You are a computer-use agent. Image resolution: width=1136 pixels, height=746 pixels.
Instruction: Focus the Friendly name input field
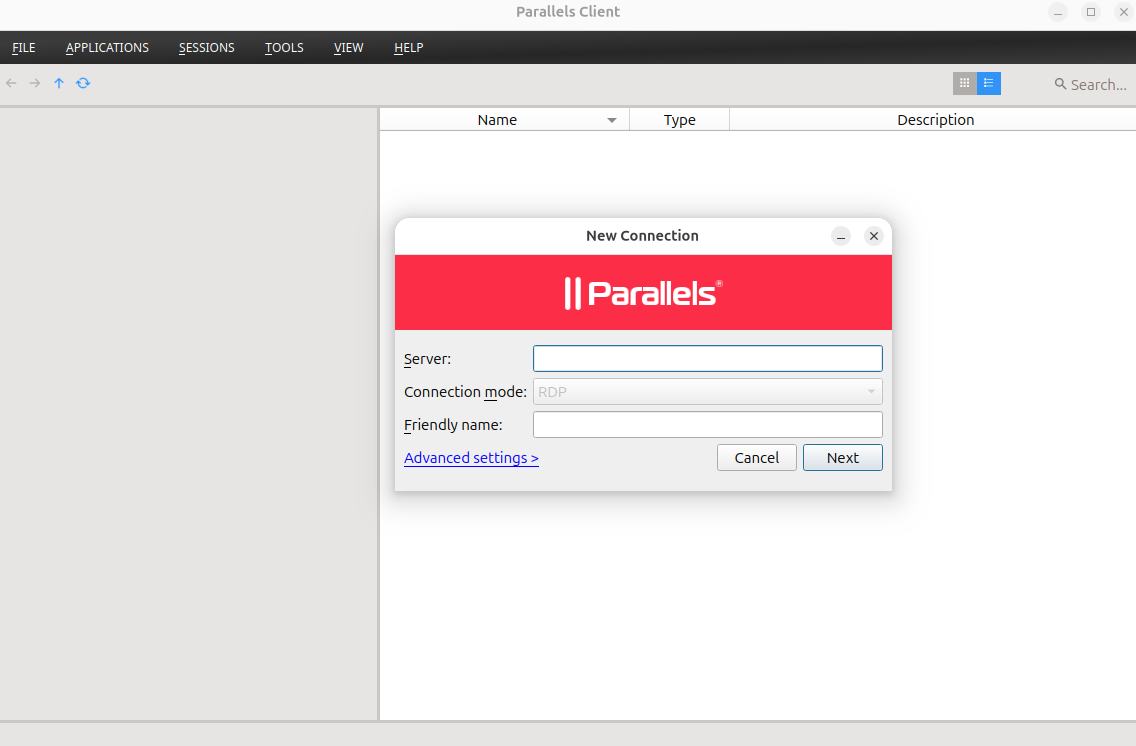tap(708, 424)
